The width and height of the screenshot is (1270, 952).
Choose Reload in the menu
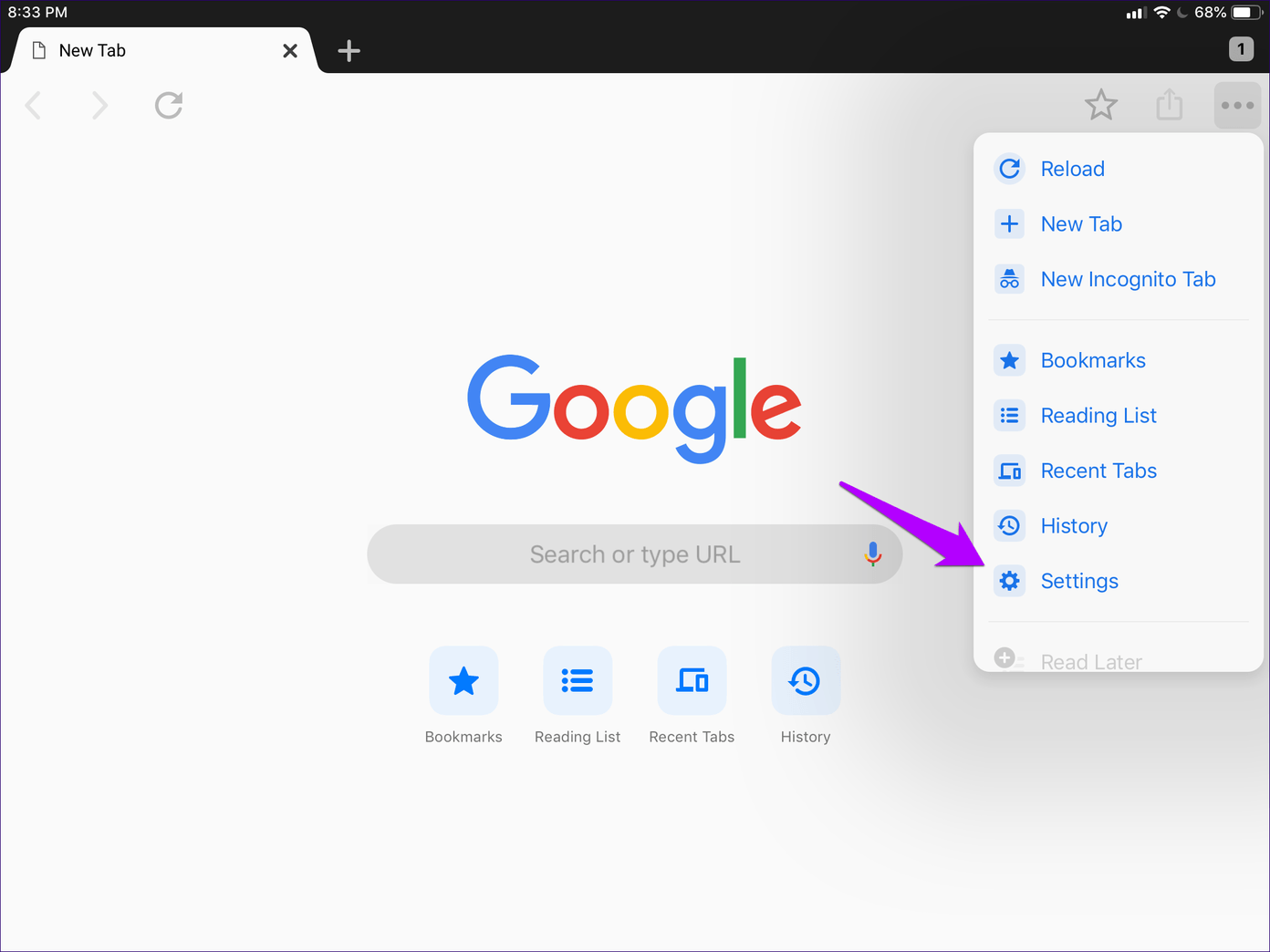tap(1119, 169)
